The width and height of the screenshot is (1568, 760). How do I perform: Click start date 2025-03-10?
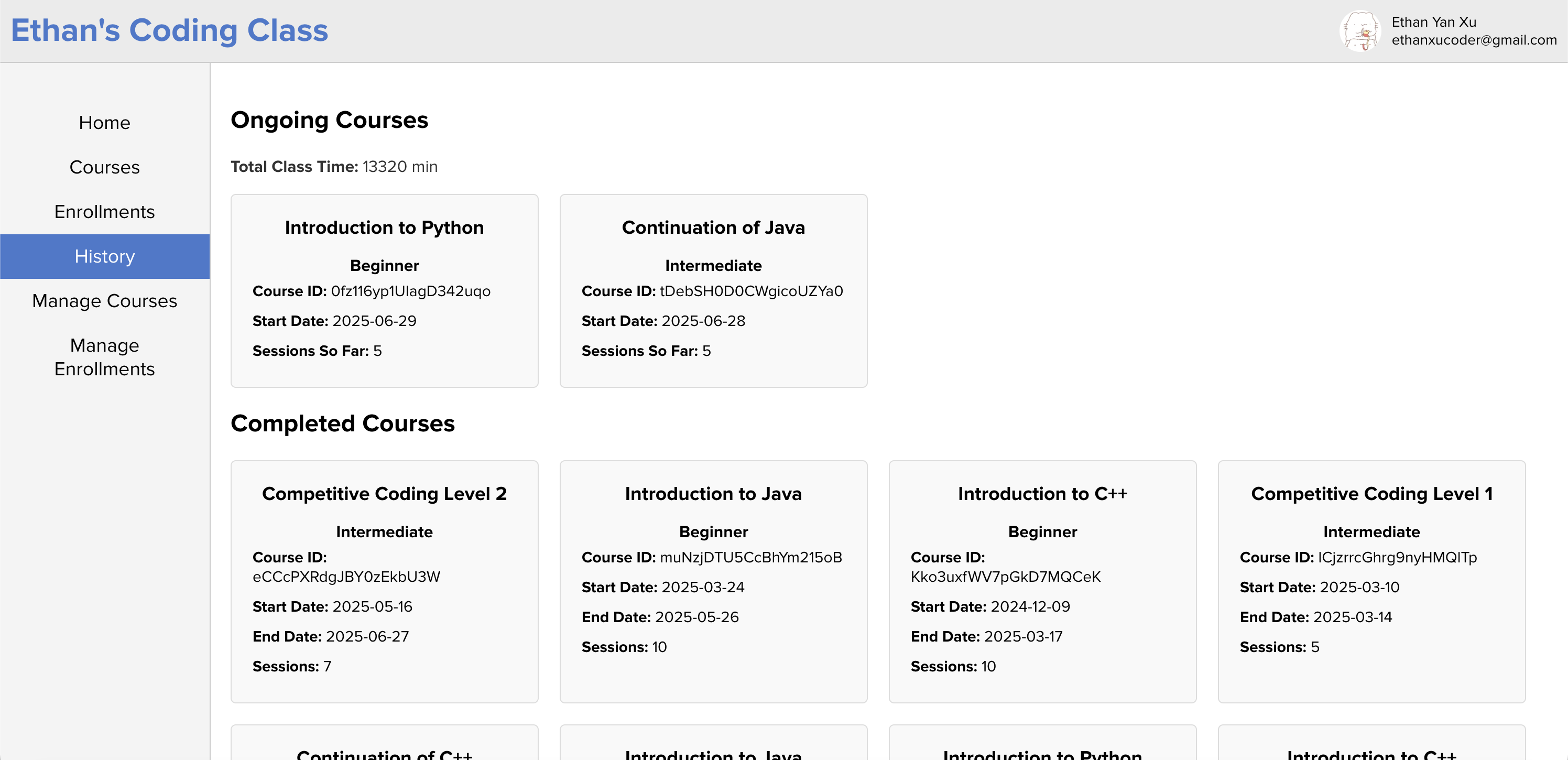(1360, 587)
